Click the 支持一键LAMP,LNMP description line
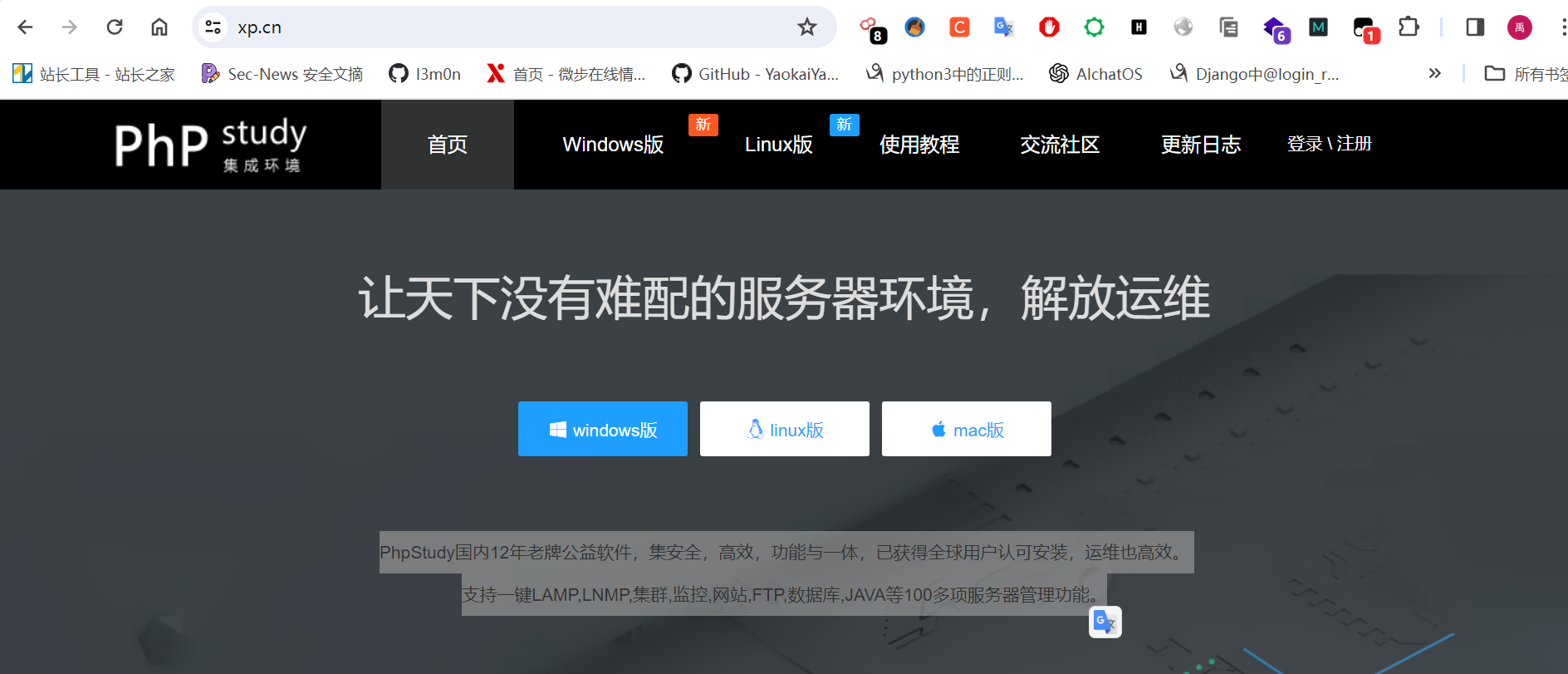The width and height of the screenshot is (1568, 674). pyautogui.click(x=785, y=594)
